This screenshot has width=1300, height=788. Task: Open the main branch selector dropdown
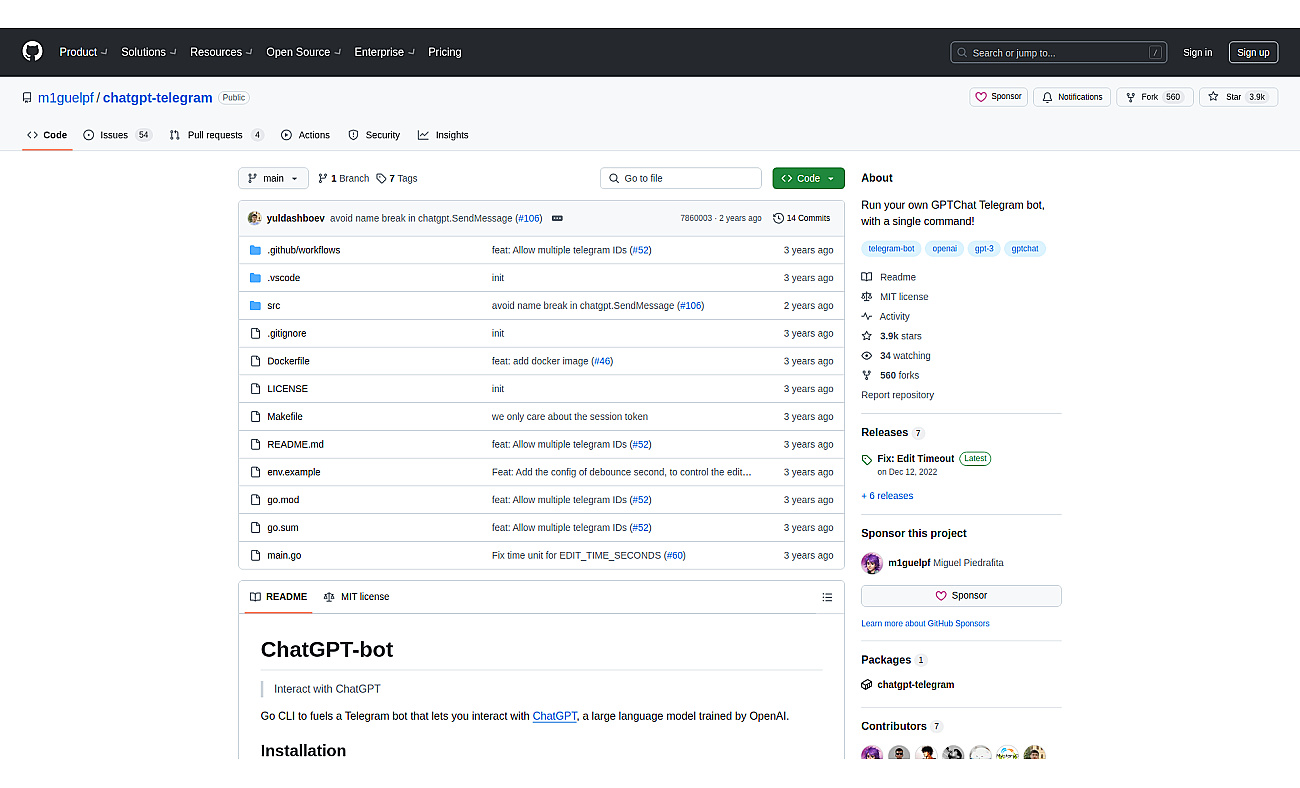(273, 178)
